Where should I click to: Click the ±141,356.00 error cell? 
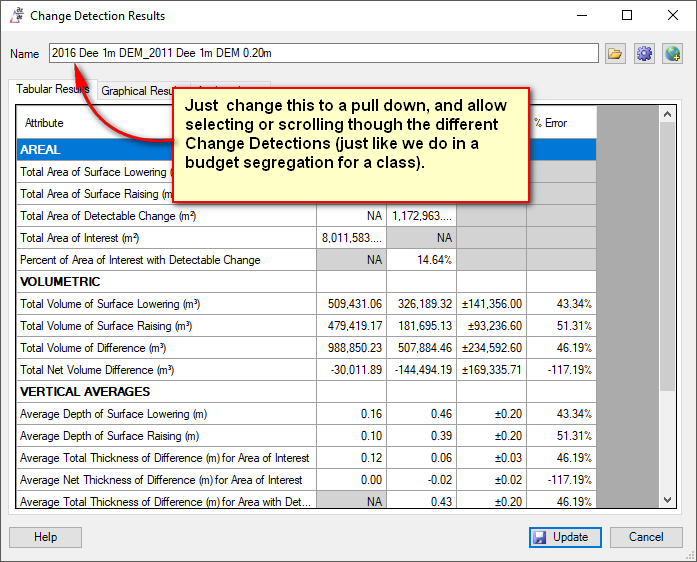pos(492,304)
